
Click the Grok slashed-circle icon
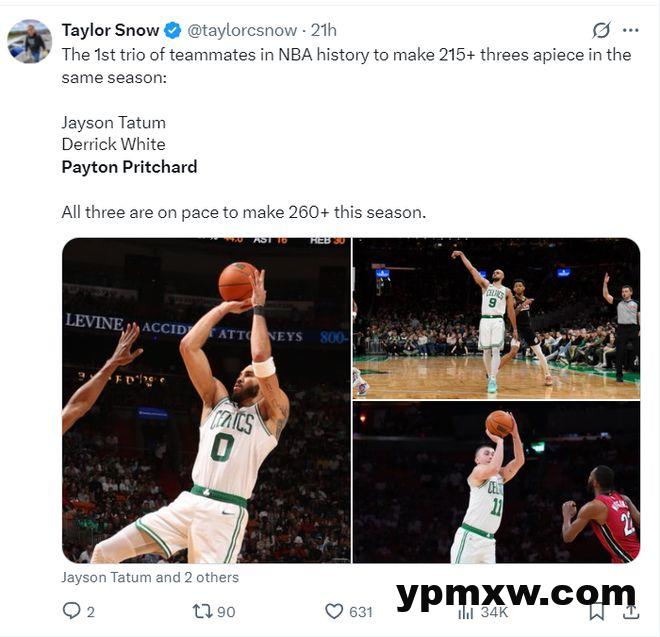click(x=601, y=30)
